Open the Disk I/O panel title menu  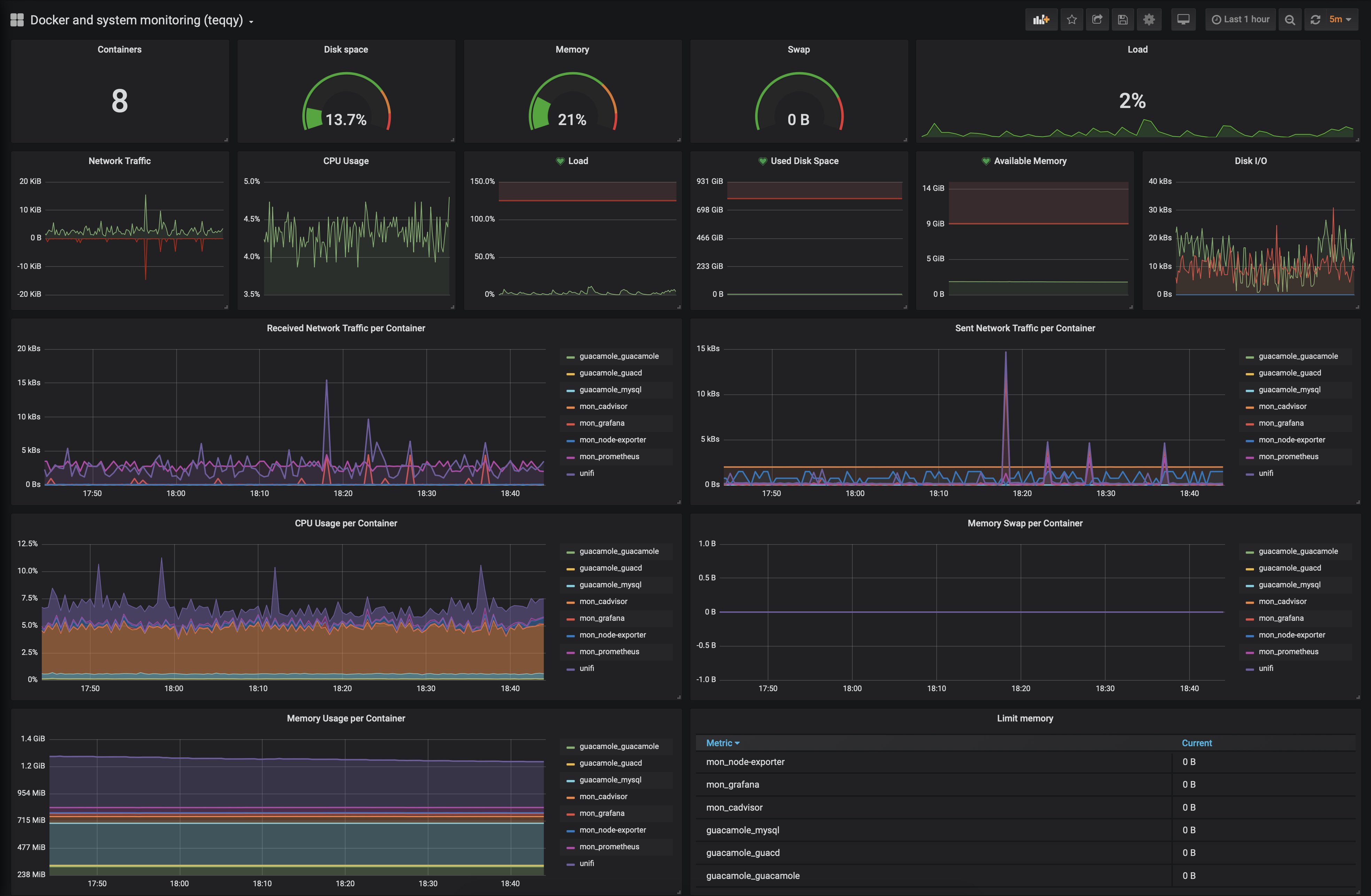tap(1250, 161)
